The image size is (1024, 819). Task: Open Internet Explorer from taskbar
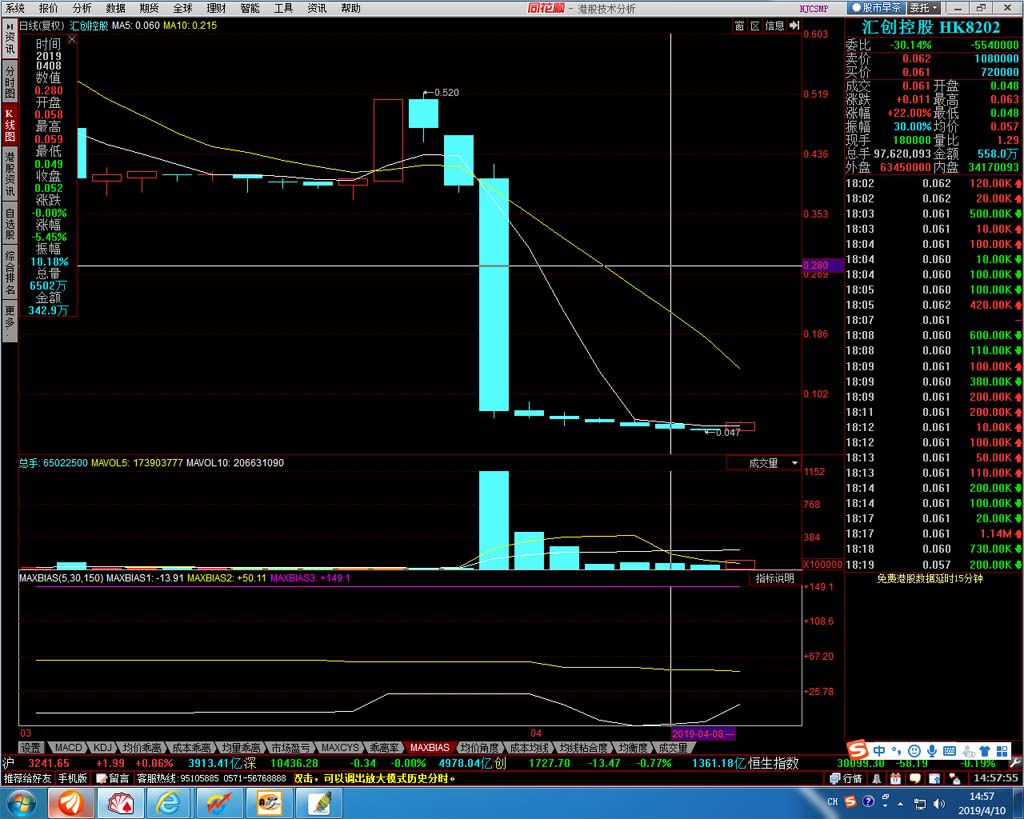[x=168, y=803]
